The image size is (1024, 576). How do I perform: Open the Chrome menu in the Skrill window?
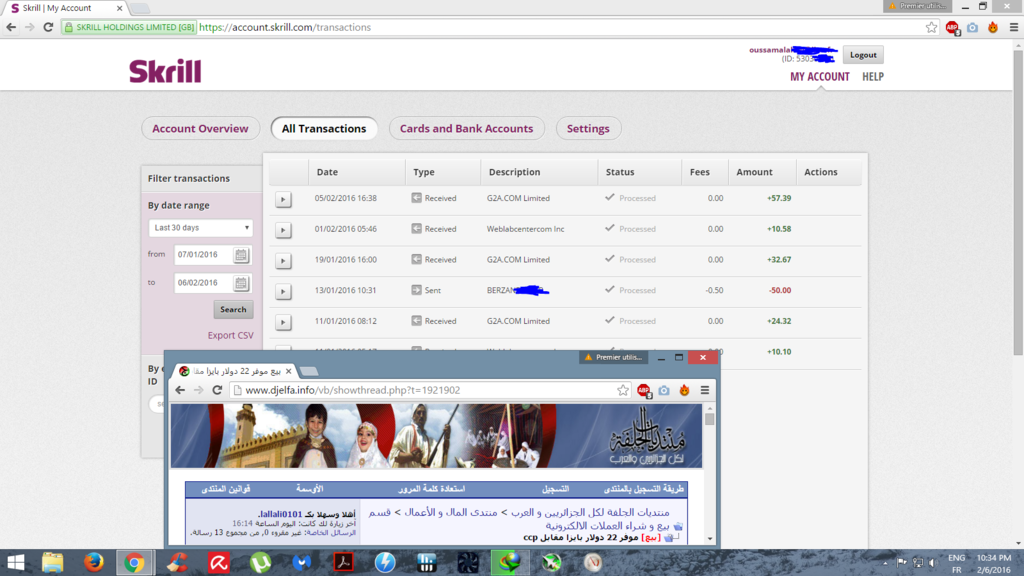coord(1014,27)
